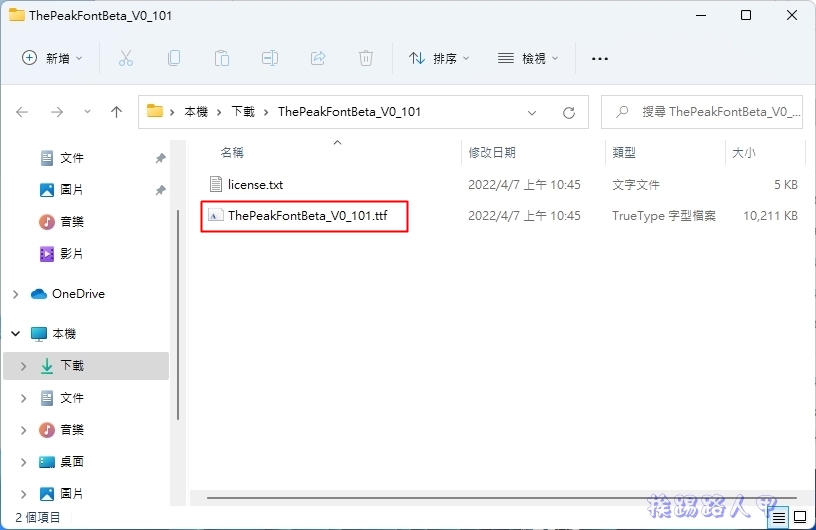Go up one folder level
The width and height of the screenshot is (816, 530).
pos(117,112)
